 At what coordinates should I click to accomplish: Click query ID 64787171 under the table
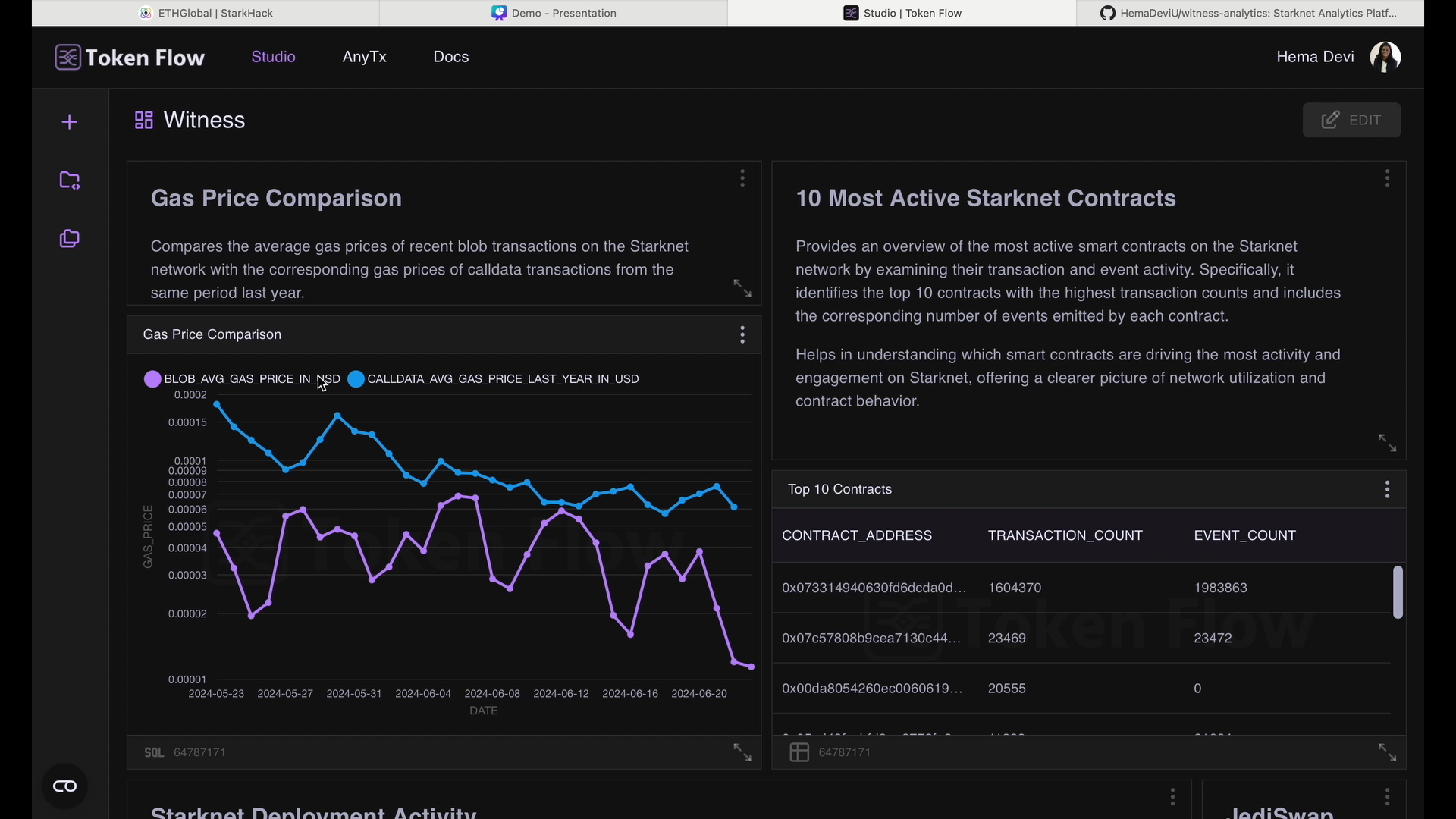[x=845, y=752]
